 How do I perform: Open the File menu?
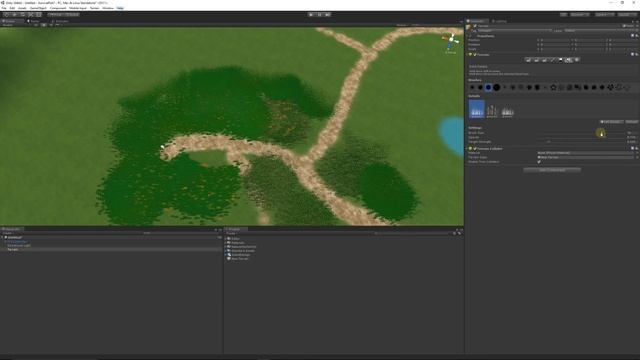4,8
